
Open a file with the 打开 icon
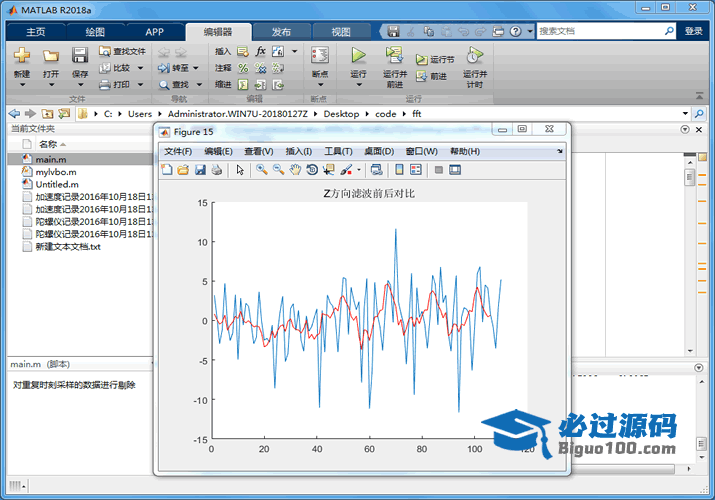(51, 56)
